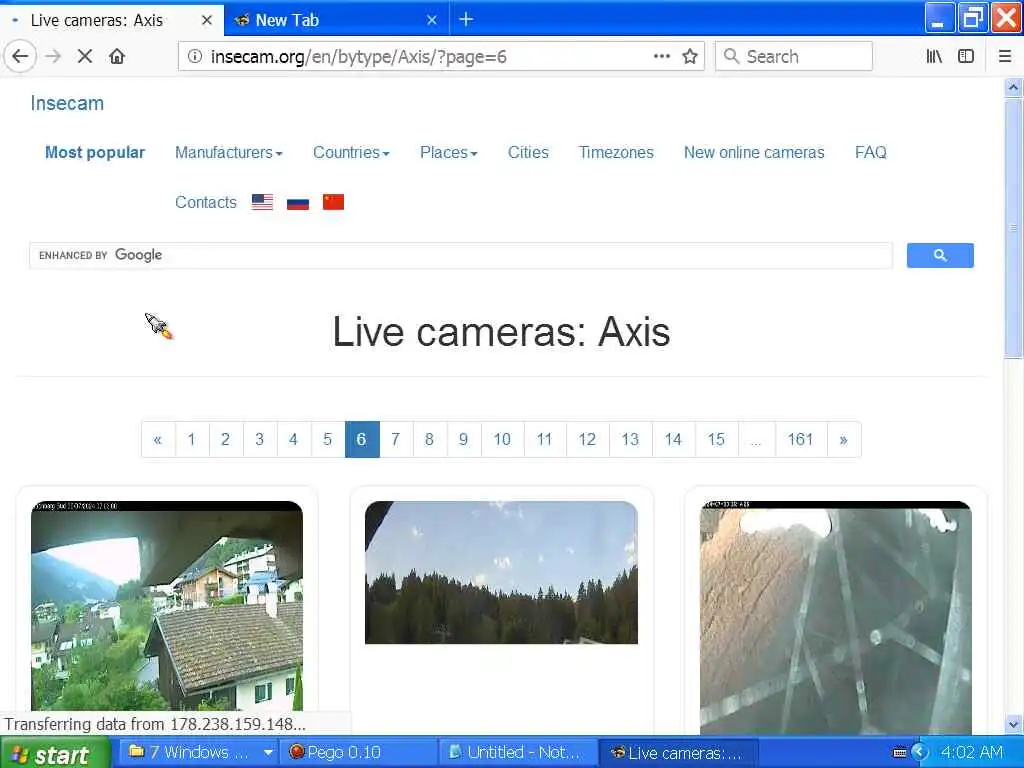The image size is (1024, 768).
Task: Select the Live cameras: Axis tab
Action: [112, 20]
